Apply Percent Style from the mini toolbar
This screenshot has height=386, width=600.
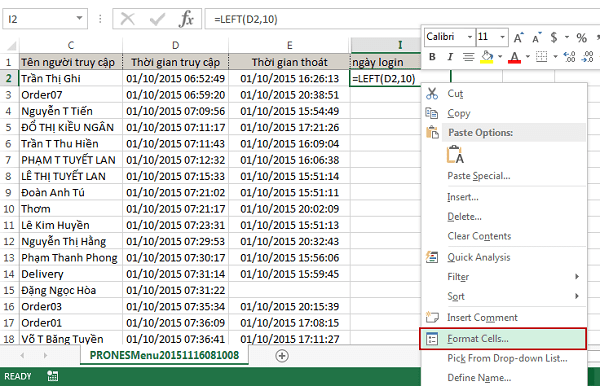(582, 37)
